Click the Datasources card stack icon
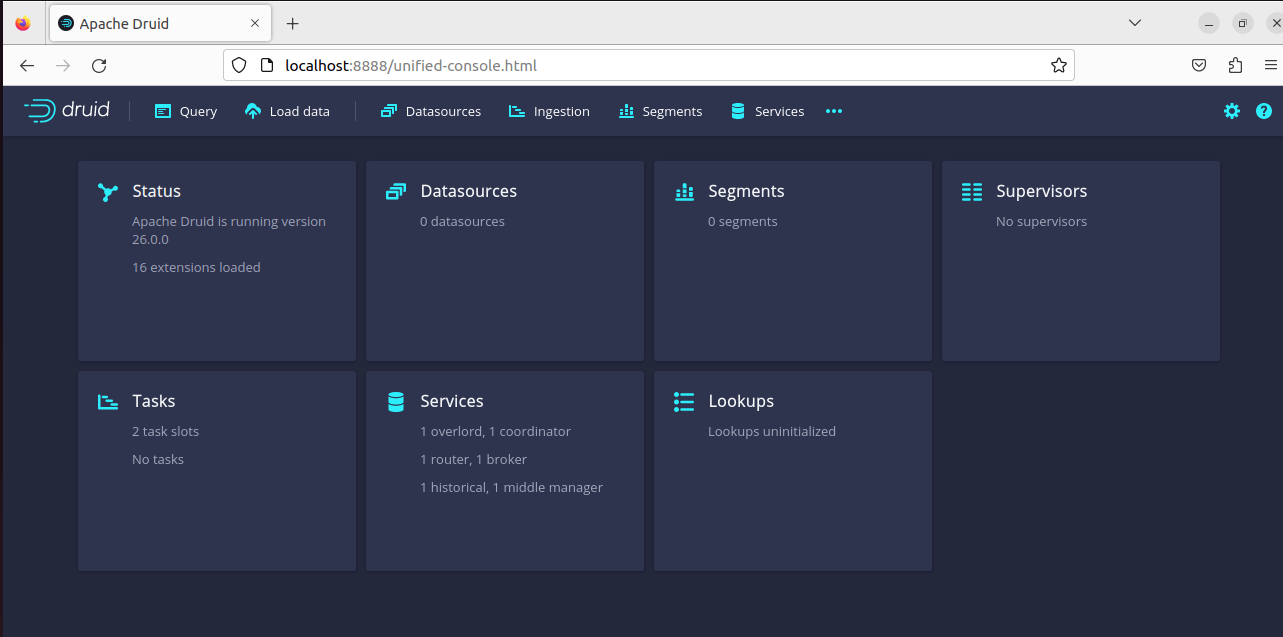 point(396,192)
